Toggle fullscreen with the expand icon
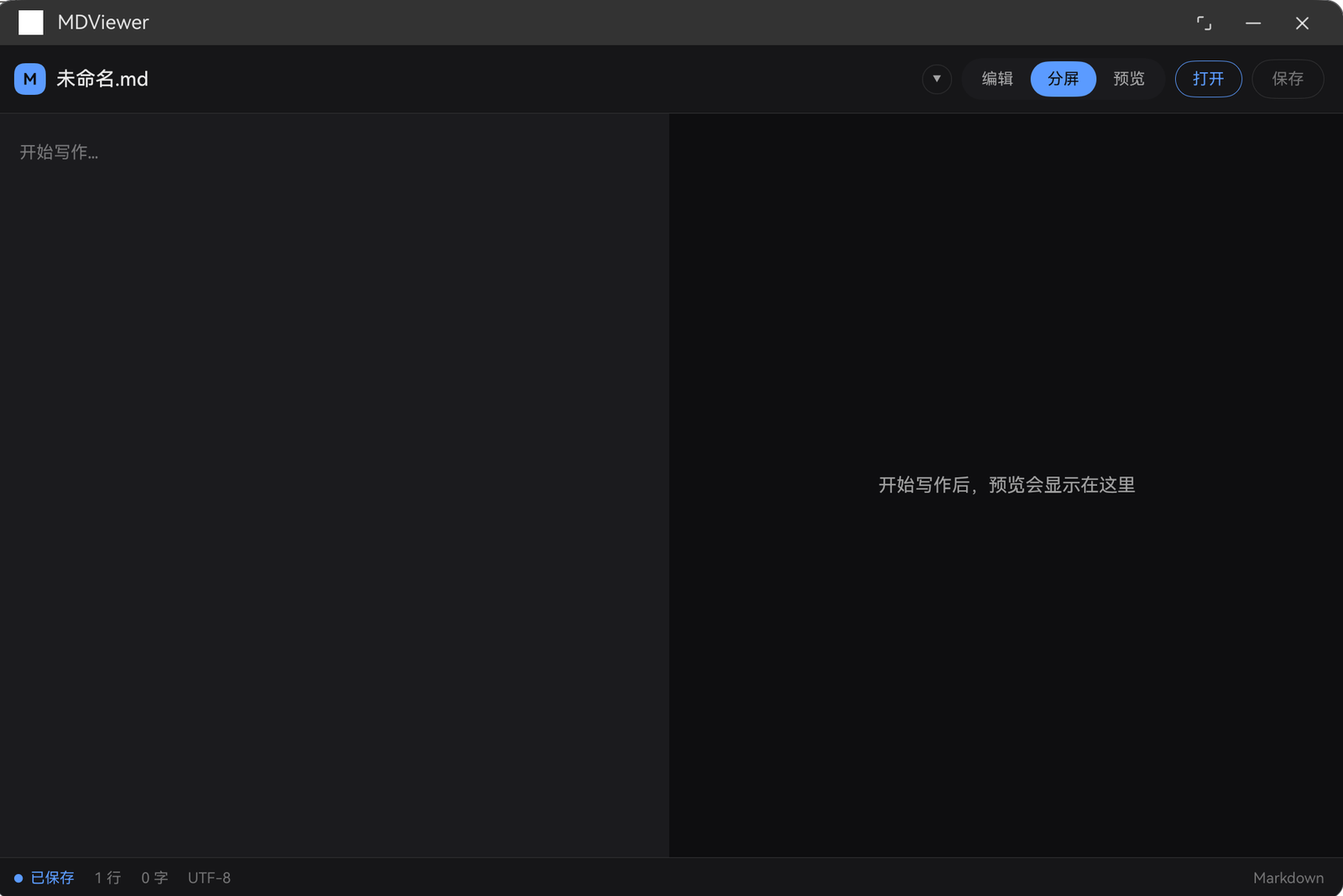The height and width of the screenshot is (896, 1343). [1204, 23]
